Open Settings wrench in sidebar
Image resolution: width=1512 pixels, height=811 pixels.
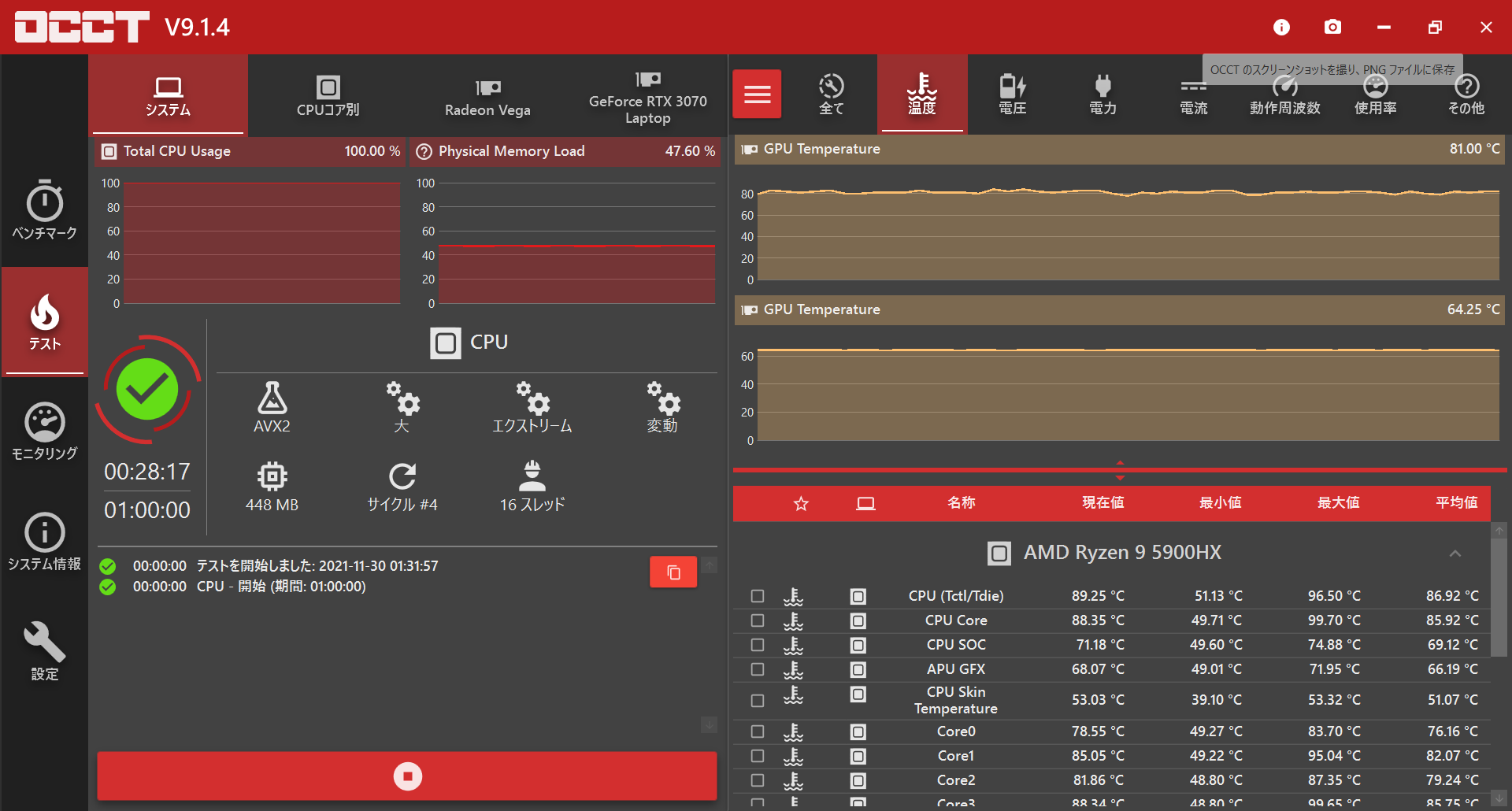point(44,650)
